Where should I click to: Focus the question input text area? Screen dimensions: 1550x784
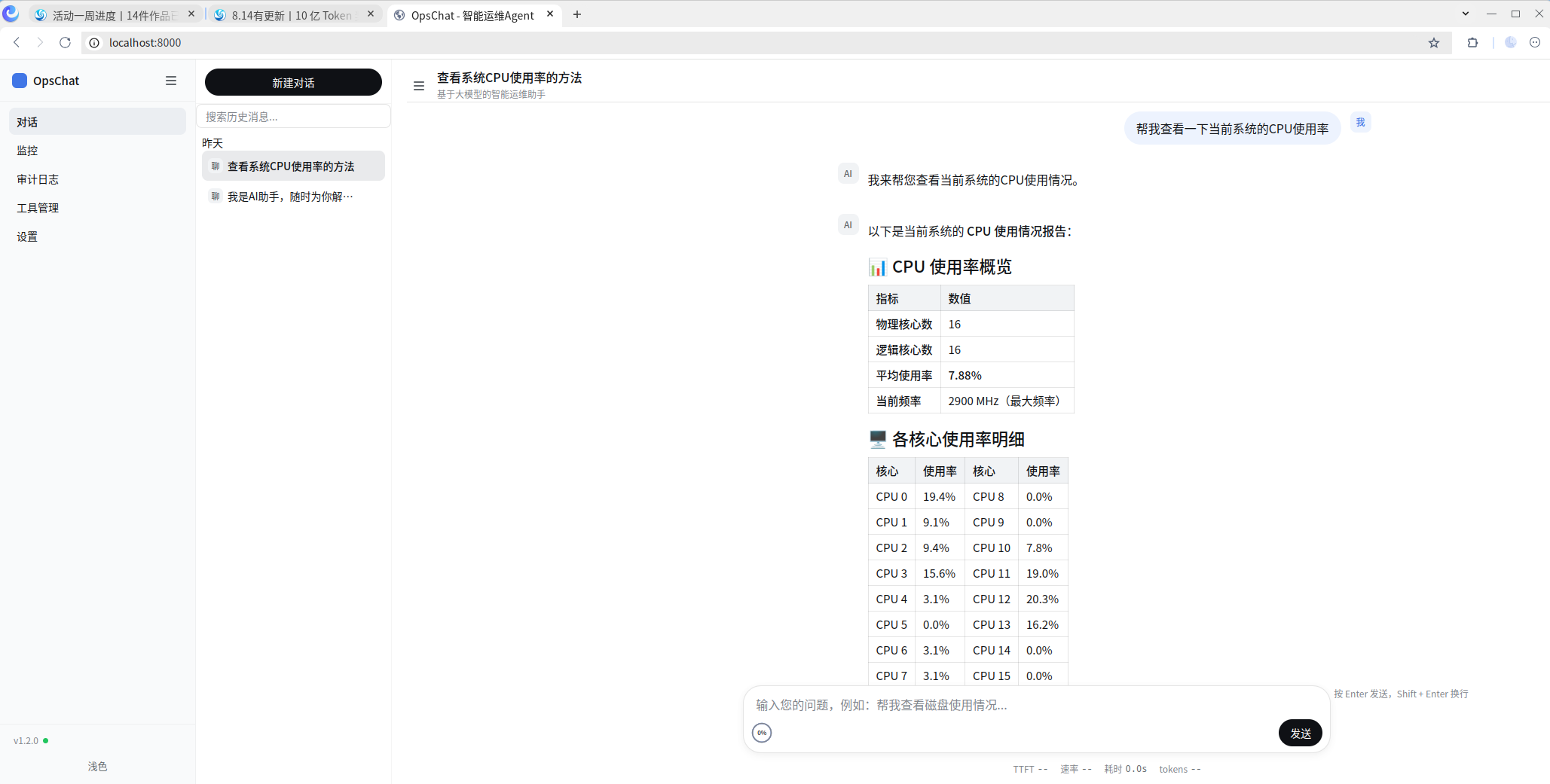(1036, 705)
